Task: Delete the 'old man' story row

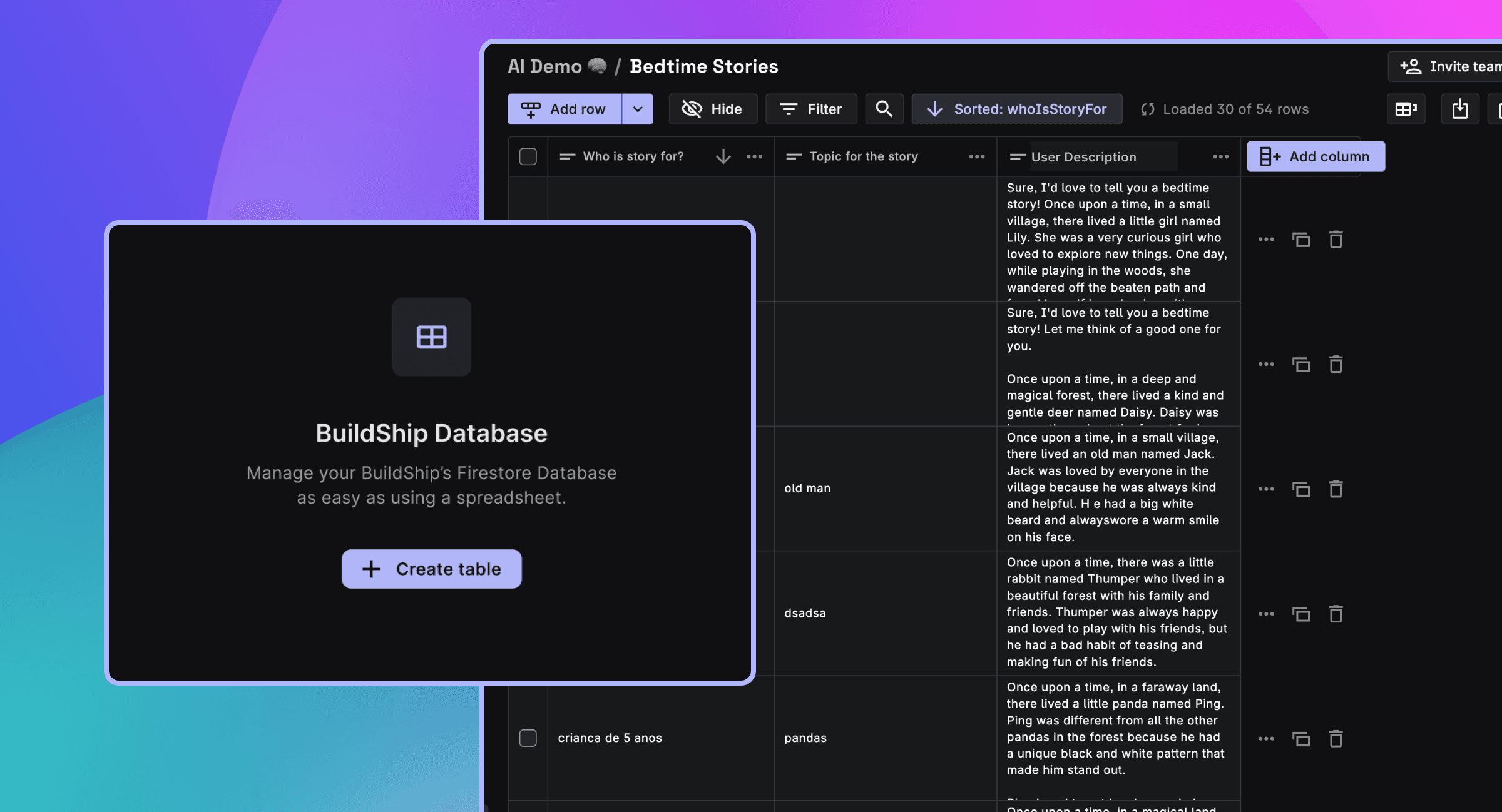Action: pyautogui.click(x=1336, y=489)
